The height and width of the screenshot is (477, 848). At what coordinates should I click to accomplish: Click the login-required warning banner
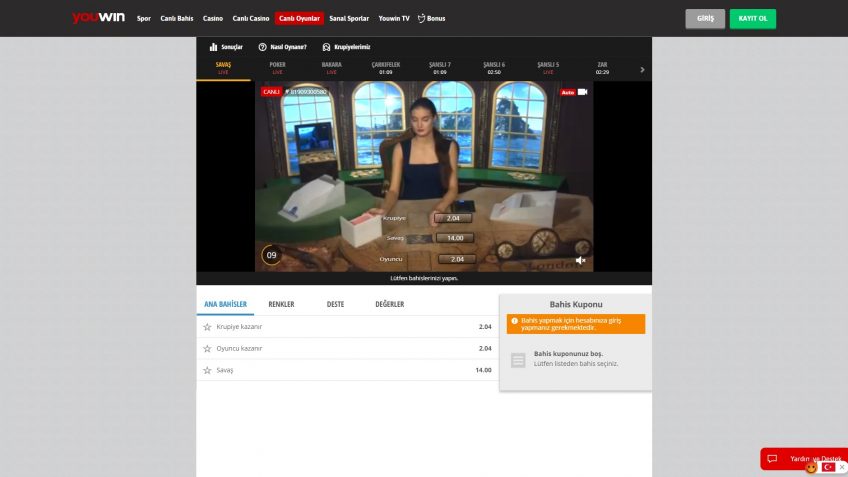click(575, 324)
